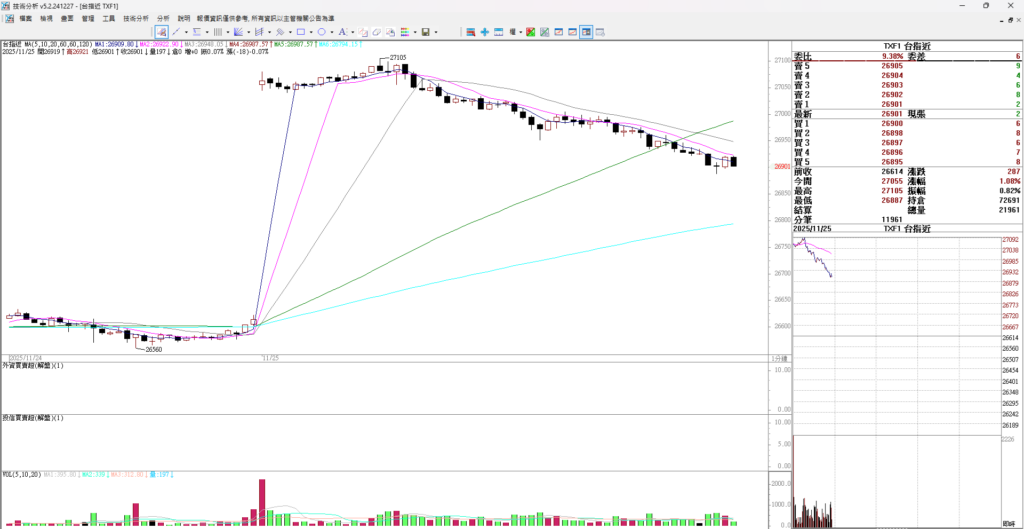1024x529 pixels.
Task: Toggle the cursor pointer mode button
Action: tap(161, 32)
